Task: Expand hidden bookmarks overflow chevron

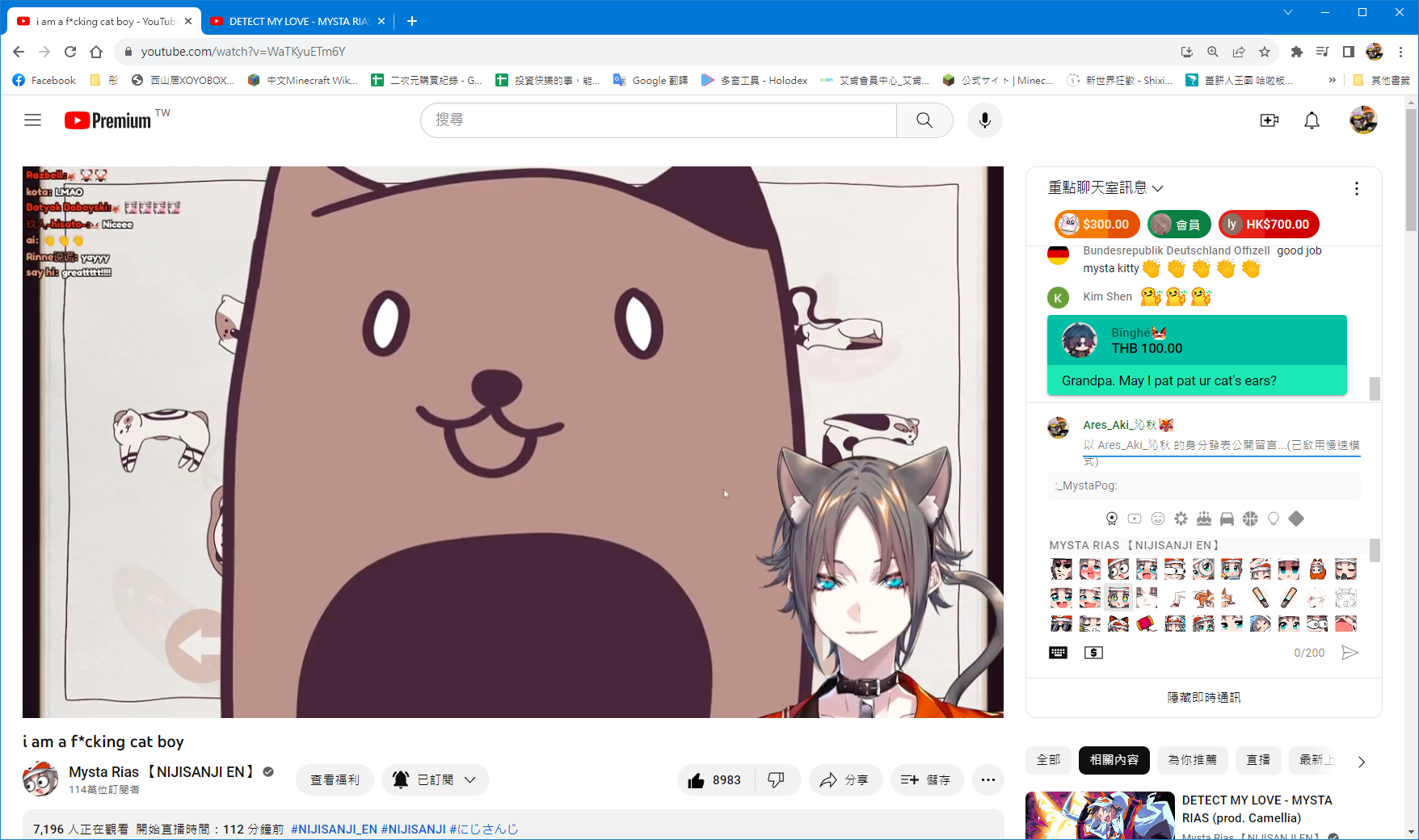Action: pyautogui.click(x=1332, y=80)
